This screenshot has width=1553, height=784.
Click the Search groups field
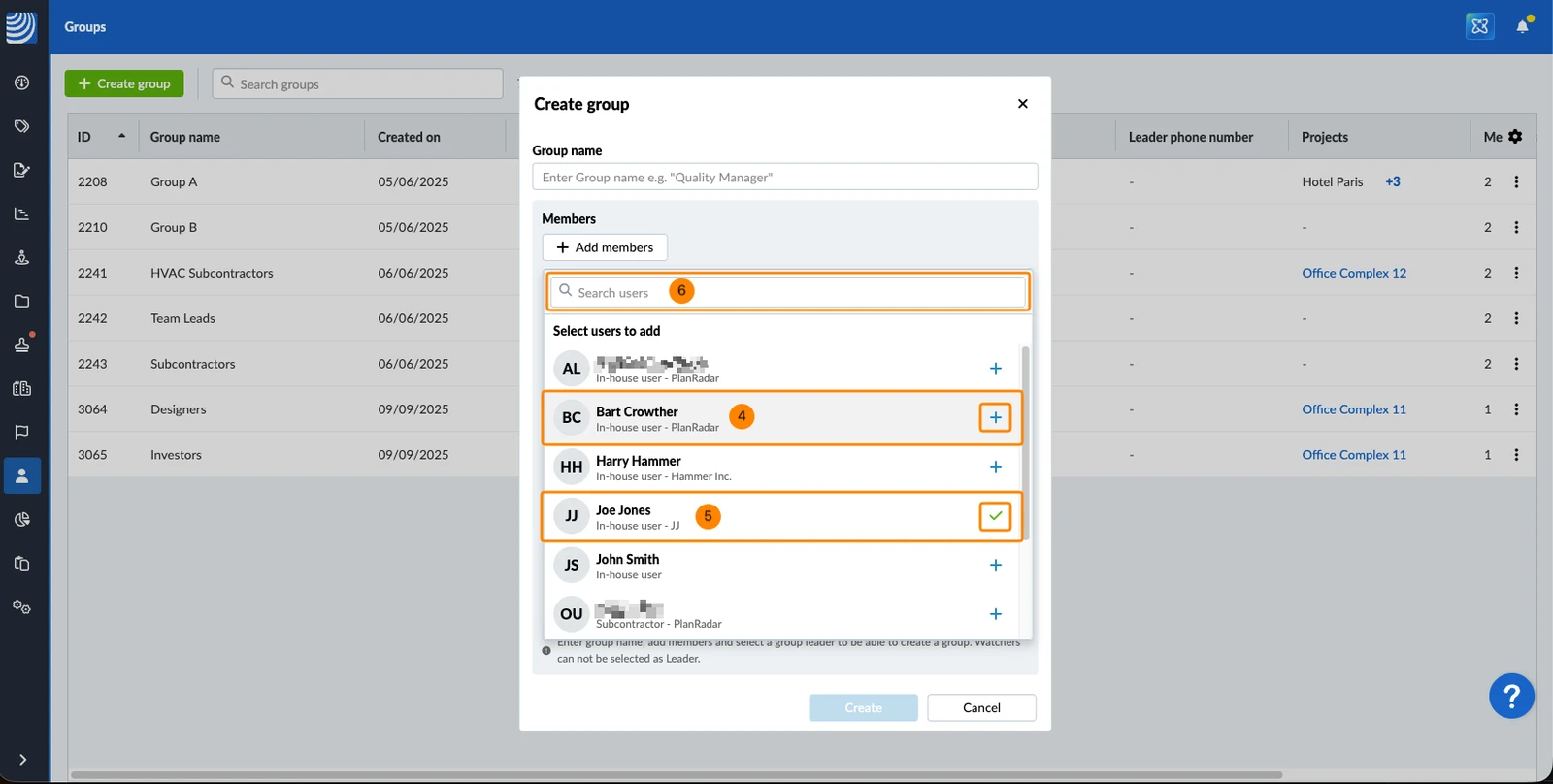pyautogui.click(x=358, y=83)
